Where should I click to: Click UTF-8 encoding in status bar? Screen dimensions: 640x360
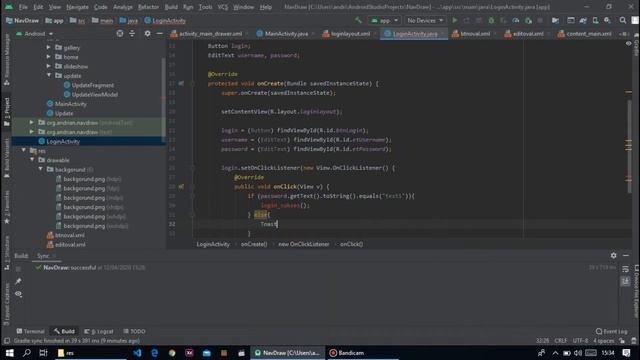[580, 341]
